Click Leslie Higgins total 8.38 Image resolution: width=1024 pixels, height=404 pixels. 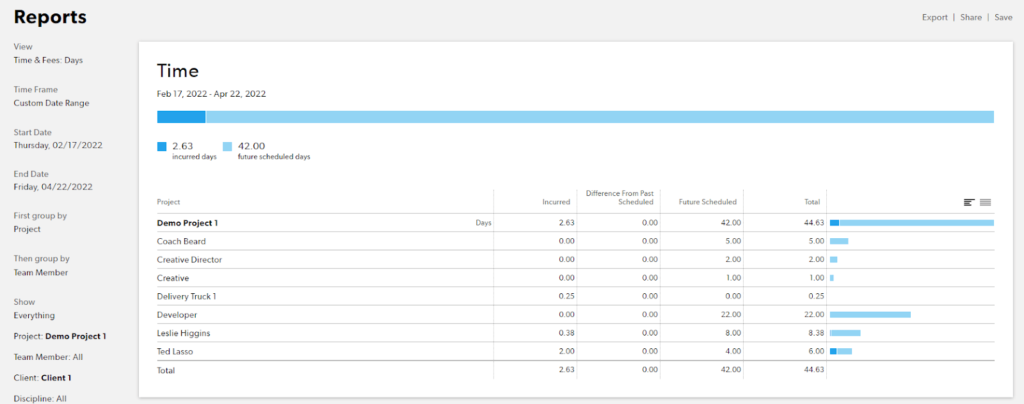point(815,333)
